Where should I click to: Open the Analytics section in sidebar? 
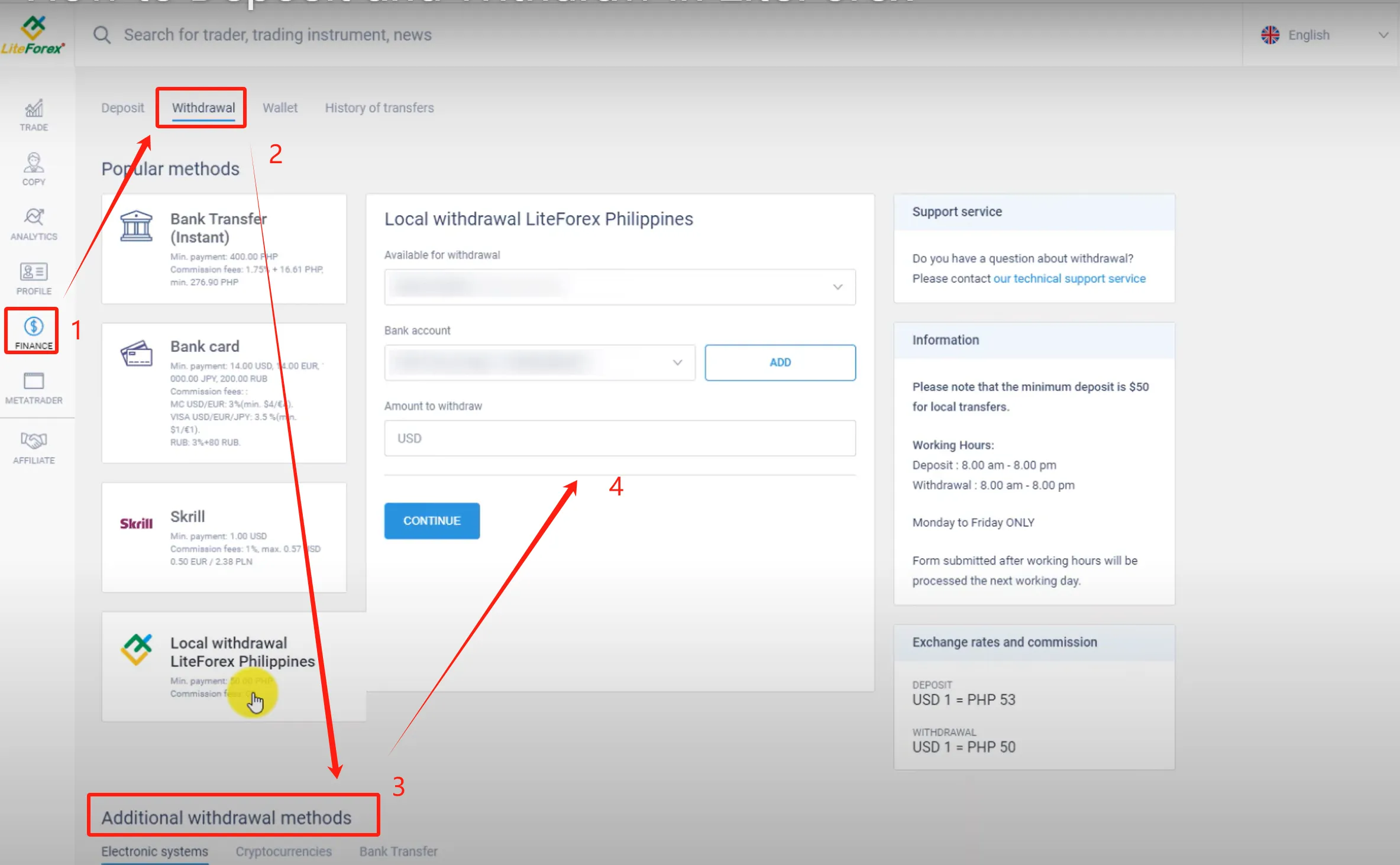coord(34,224)
